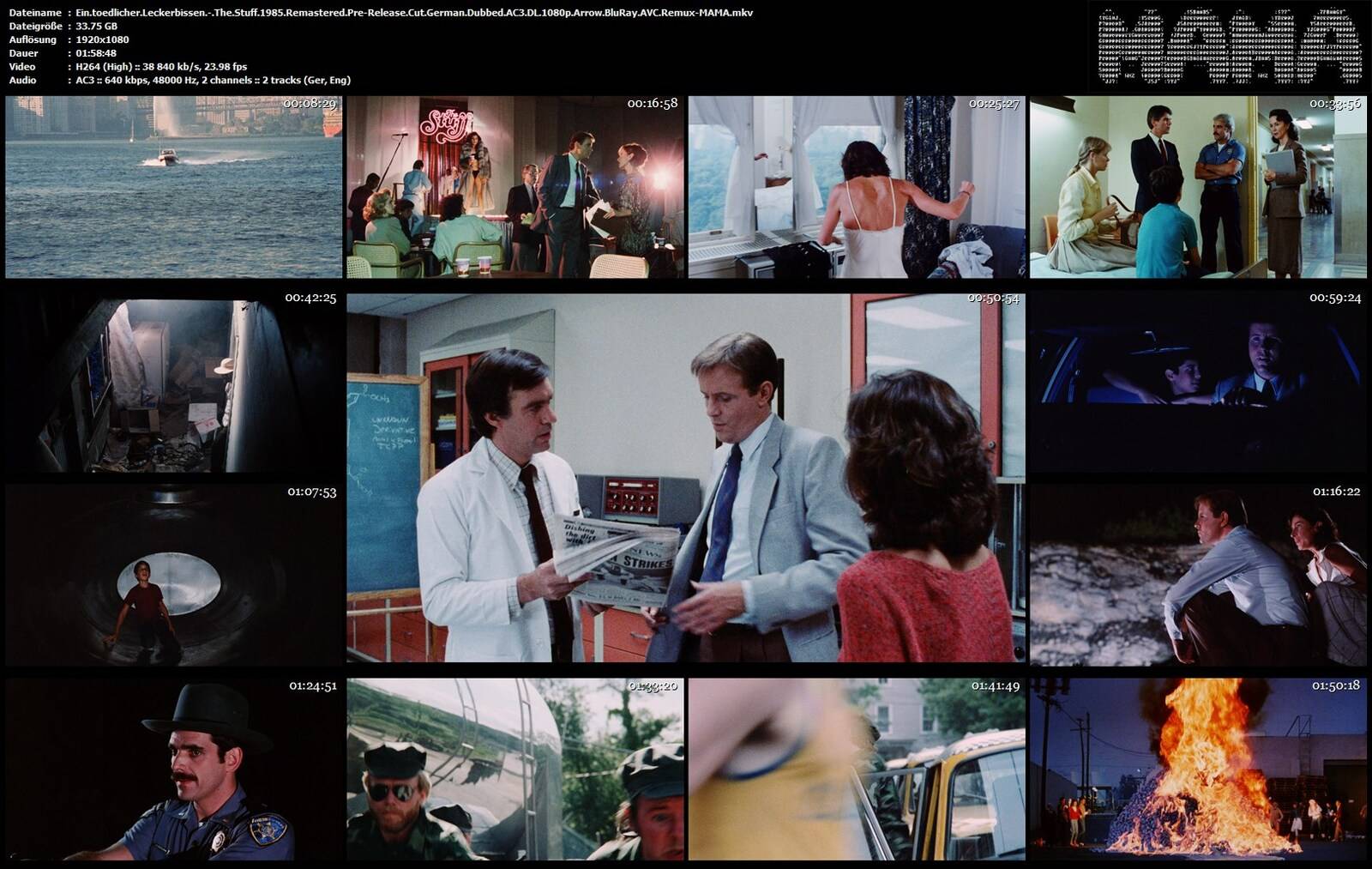Click the resolution value 1920x1080
1372x869 pixels.
point(102,39)
